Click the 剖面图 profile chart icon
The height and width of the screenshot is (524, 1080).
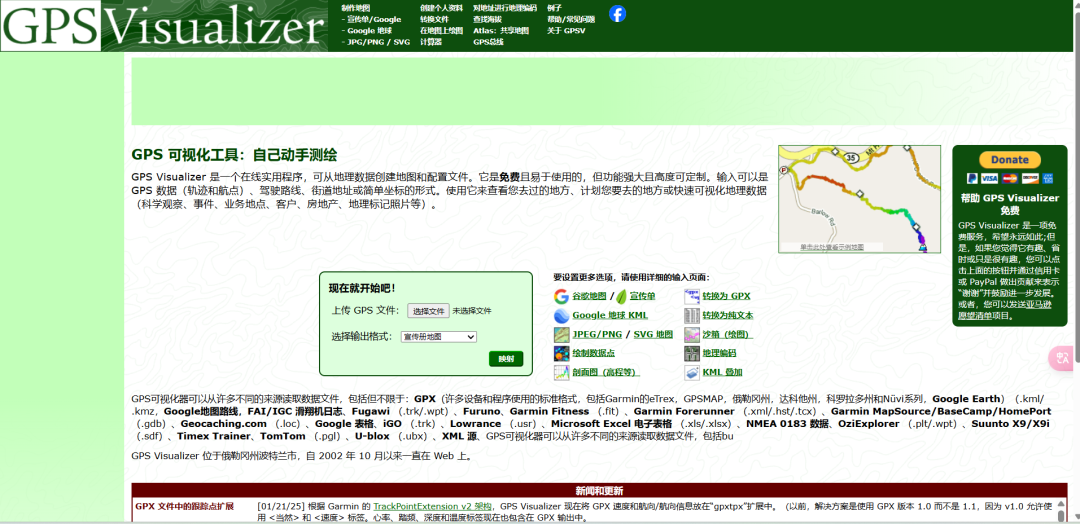(x=561, y=373)
